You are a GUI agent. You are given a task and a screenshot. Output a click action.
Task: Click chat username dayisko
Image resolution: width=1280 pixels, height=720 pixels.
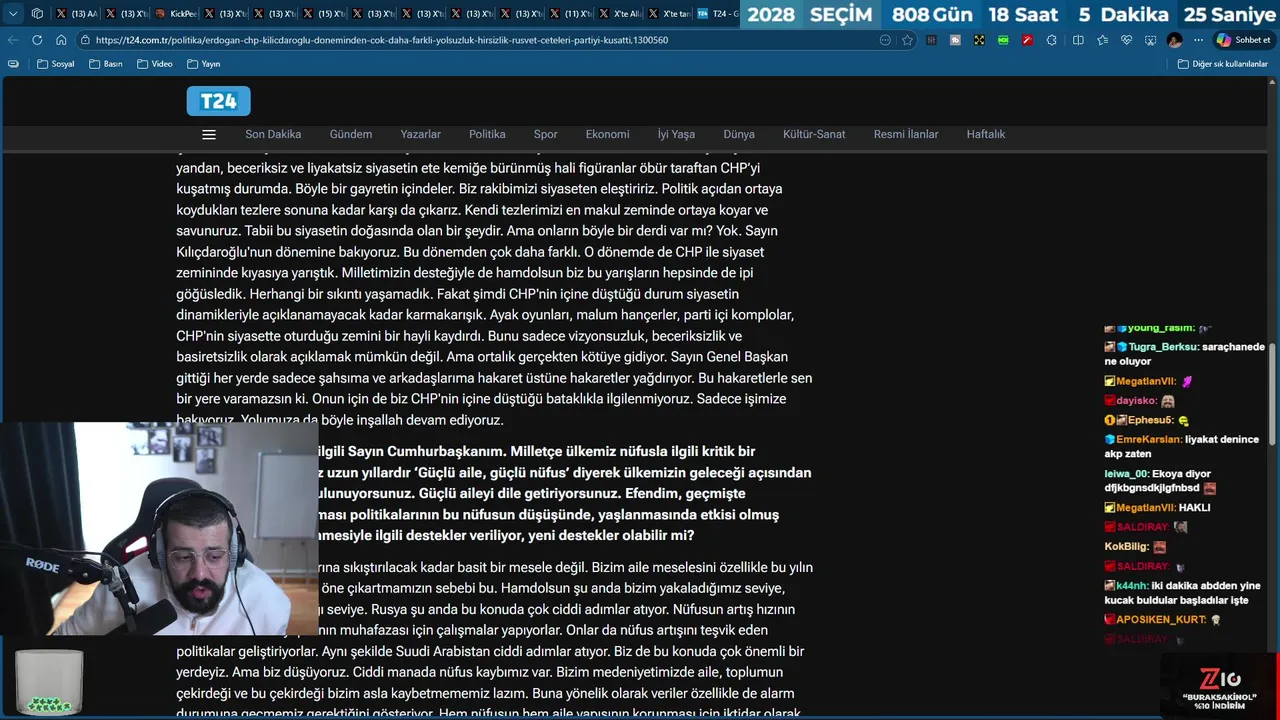(x=1136, y=401)
